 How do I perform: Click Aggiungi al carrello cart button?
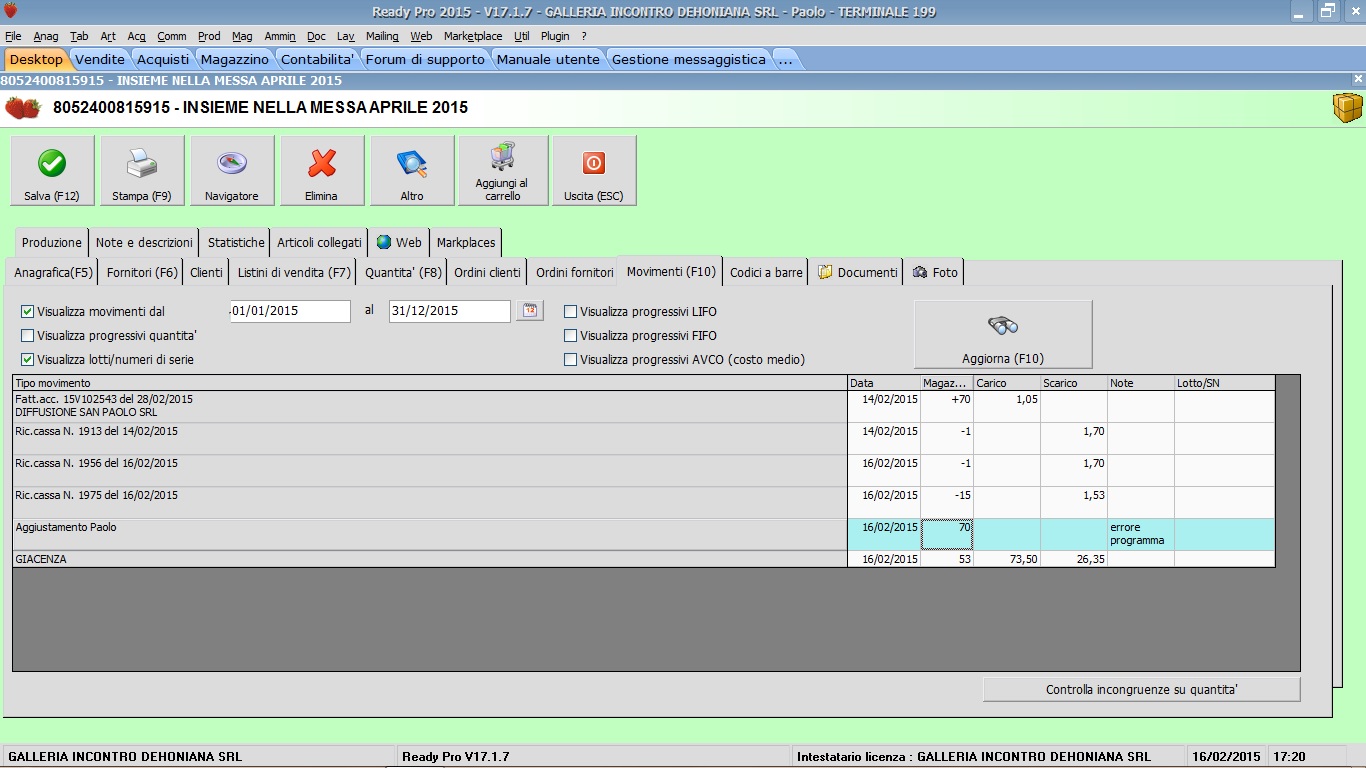[x=502, y=171]
